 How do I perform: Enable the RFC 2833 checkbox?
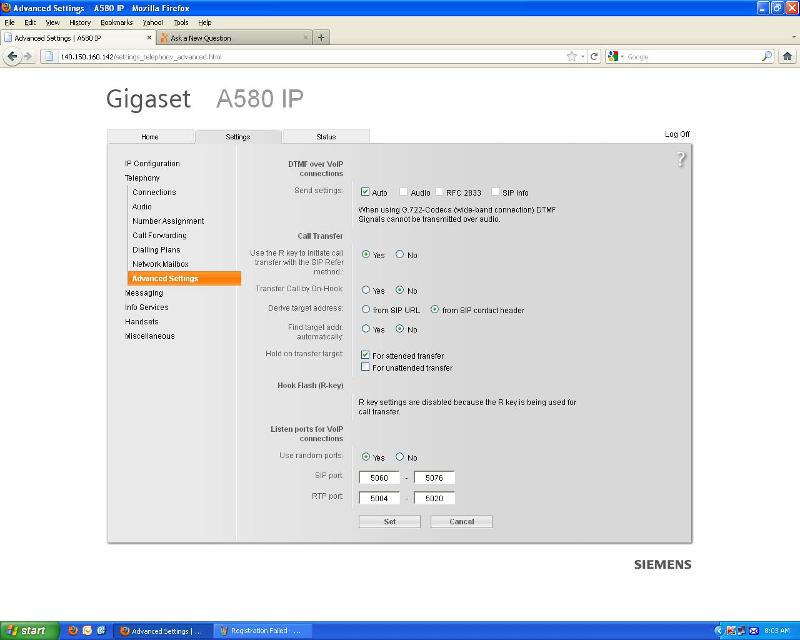pyautogui.click(x=439, y=191)
